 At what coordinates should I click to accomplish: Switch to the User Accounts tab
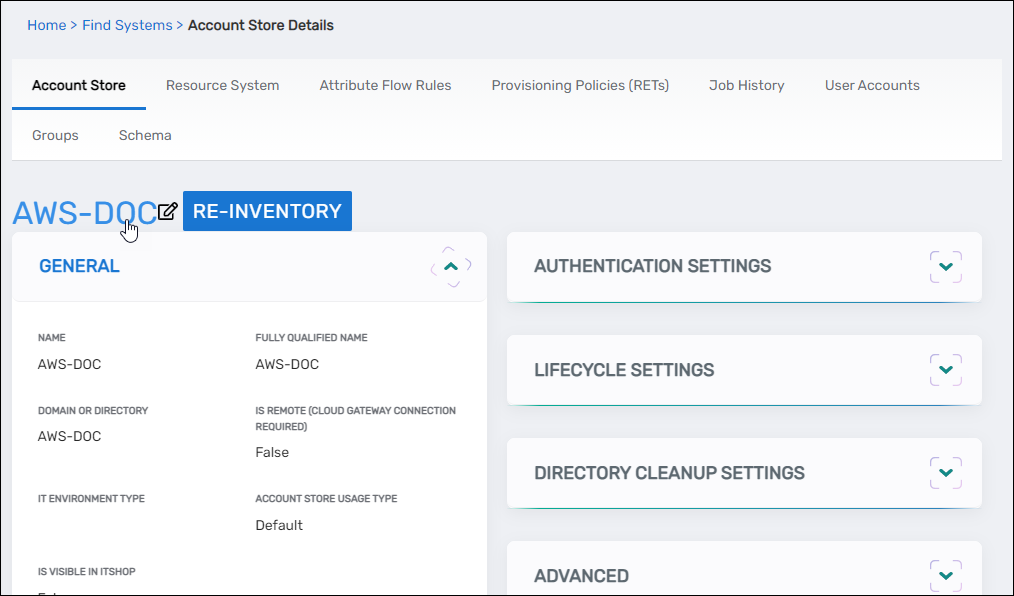pos(872,85)
